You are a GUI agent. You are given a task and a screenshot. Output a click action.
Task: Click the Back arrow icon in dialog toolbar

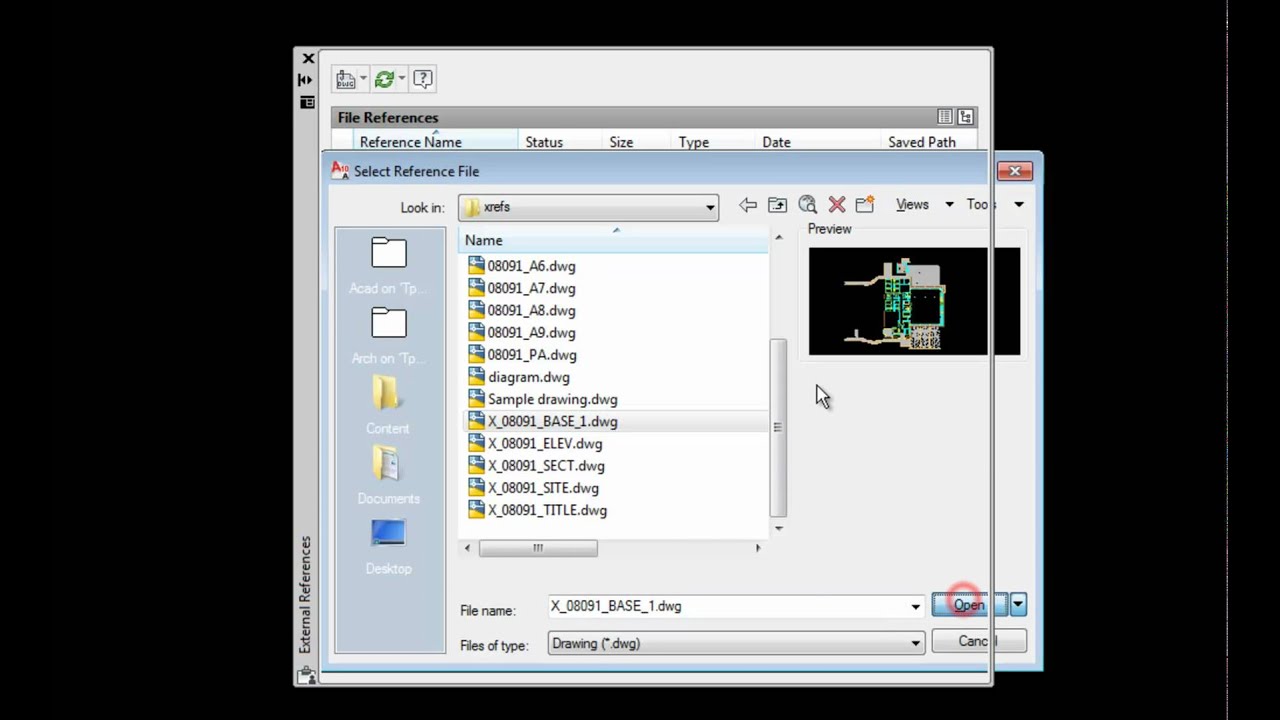(748, 205)
